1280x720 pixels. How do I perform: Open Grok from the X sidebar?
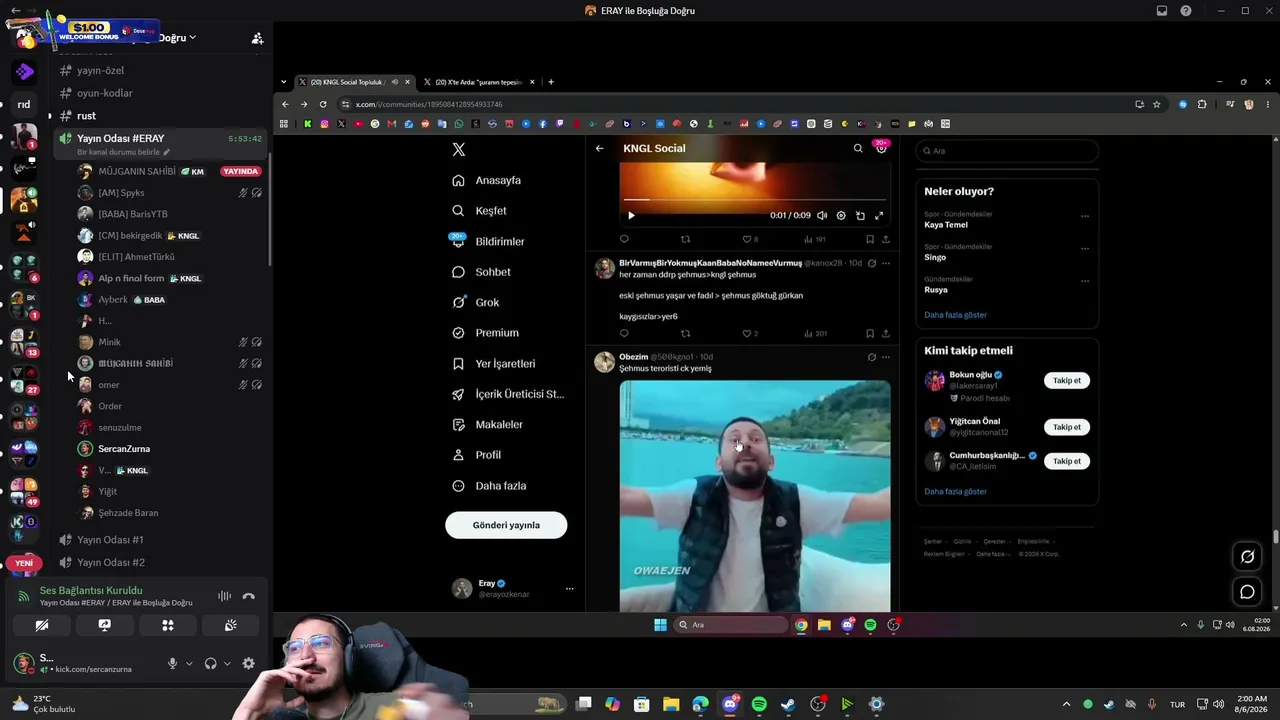point(476,302)
